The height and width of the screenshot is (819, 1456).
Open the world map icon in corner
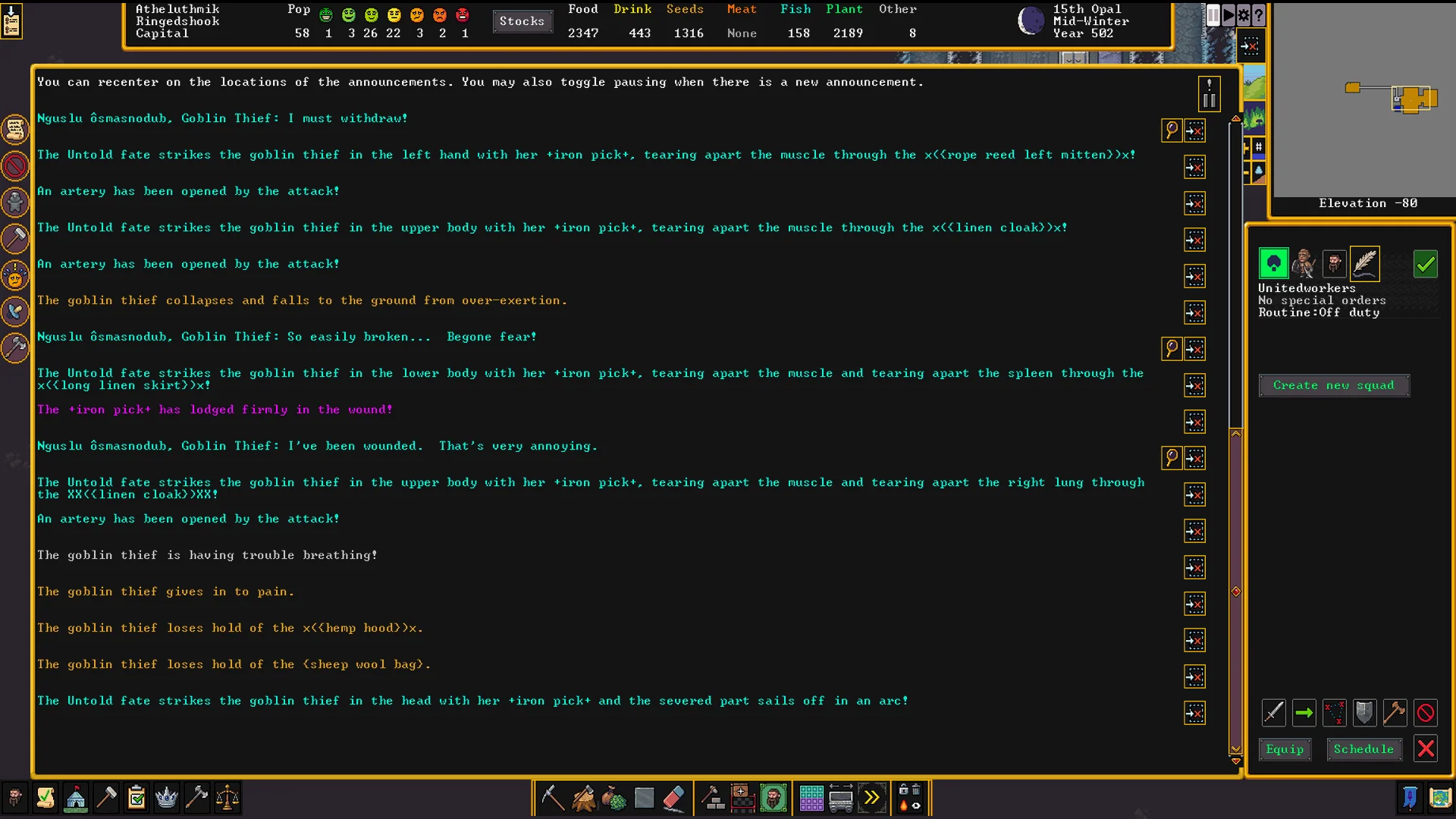click(x=1440, y=798)
